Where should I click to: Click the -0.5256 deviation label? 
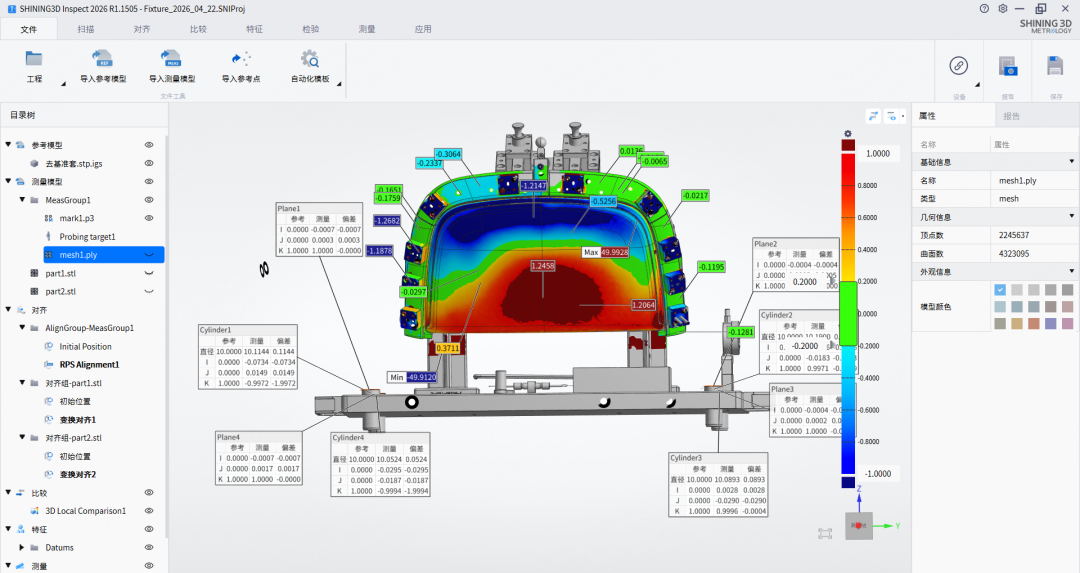coord(603,201)
